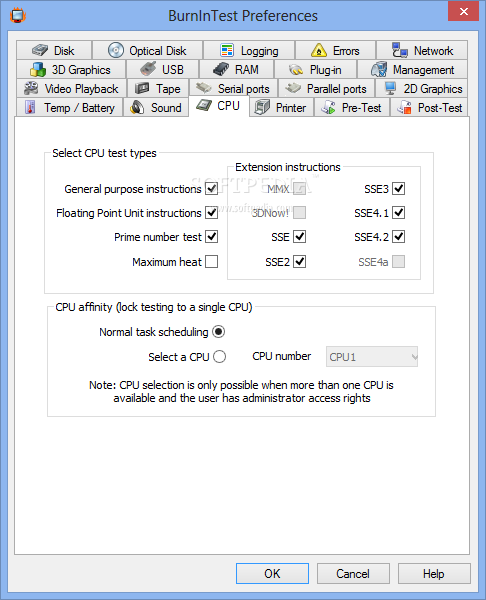Click the hard drive icon on Disk tab
Image resolution: width=486 pixels, height=600 pixels.
point(40,50)
